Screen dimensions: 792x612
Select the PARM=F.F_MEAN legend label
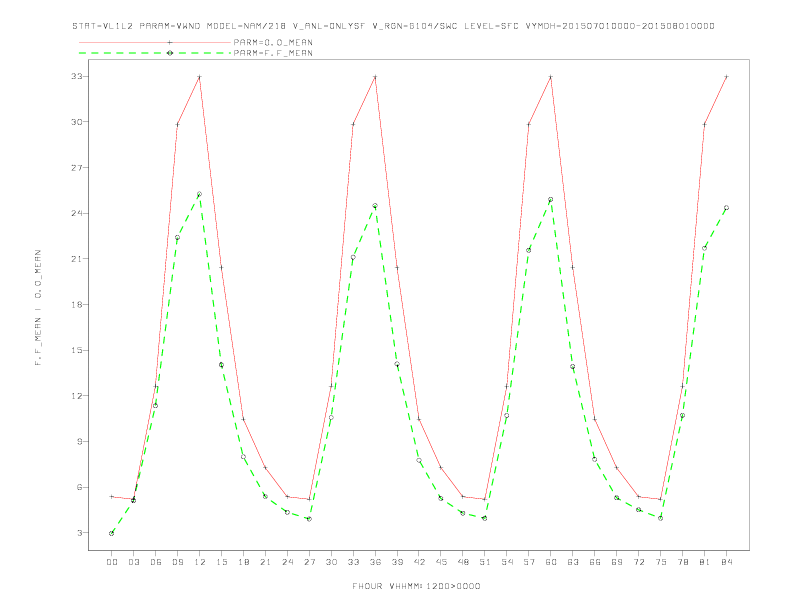click(x=273, y=53)
